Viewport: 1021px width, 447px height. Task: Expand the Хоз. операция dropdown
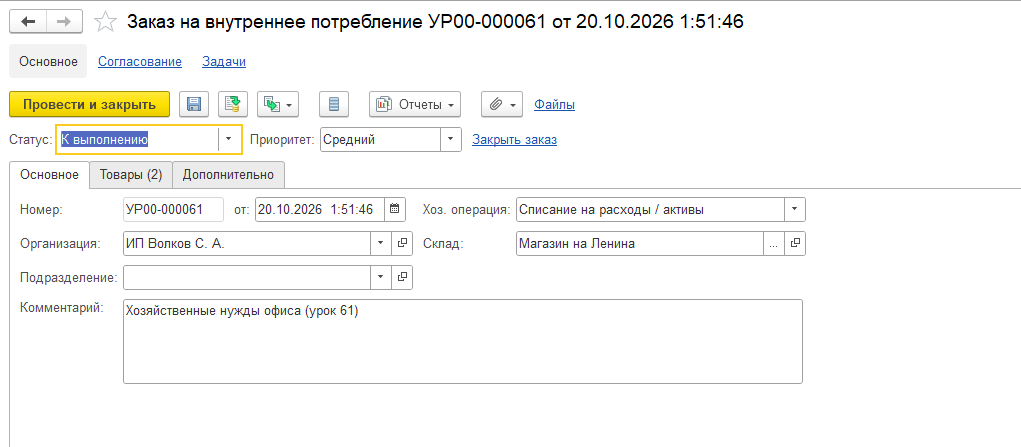794,209
